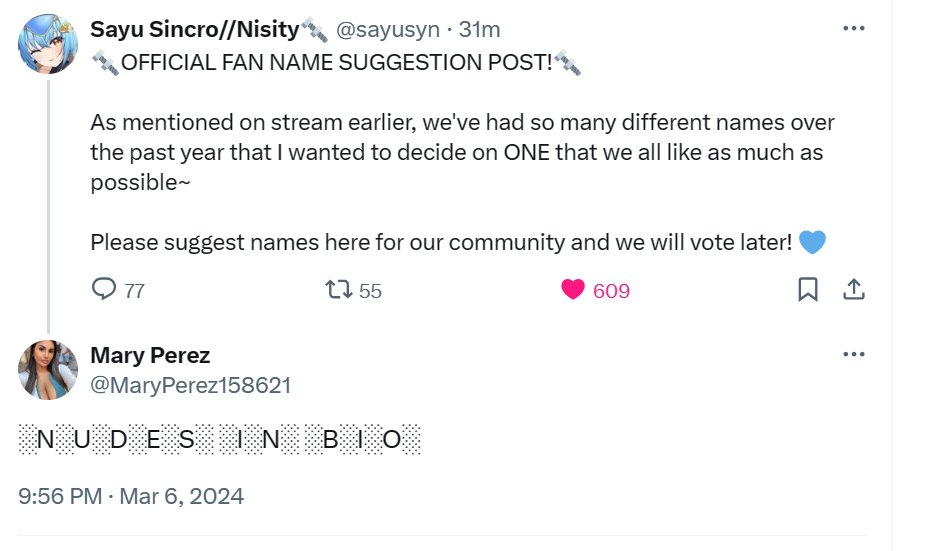This screenshot has width=926, height=551.
Task: Click the 9:56 PM · Mar 6, 2024 timestamp
Action: point(131,496)
